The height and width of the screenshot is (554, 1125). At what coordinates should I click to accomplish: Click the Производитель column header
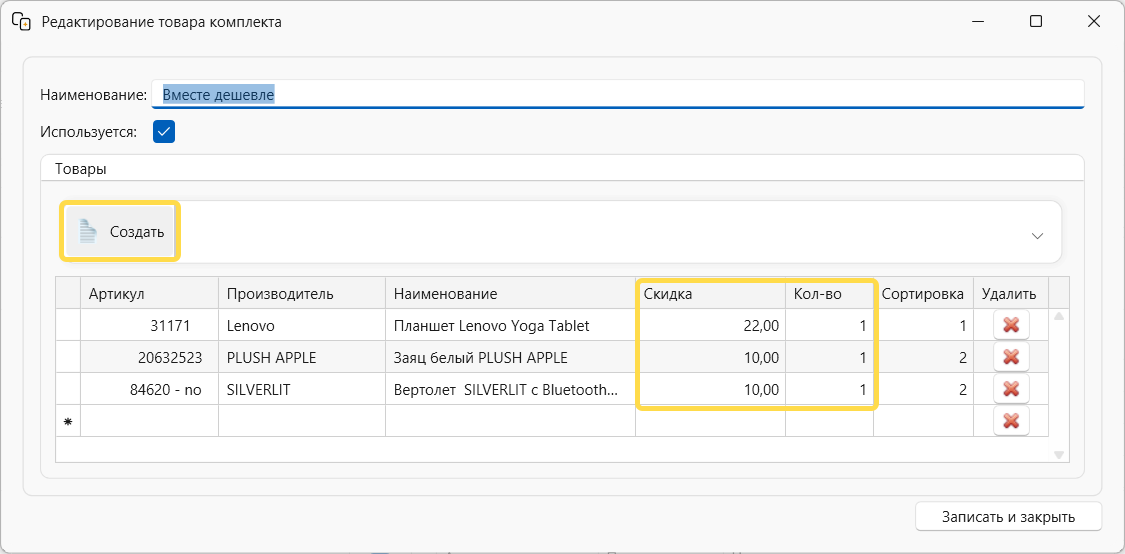pyautogui.click(x=300, y=293)
